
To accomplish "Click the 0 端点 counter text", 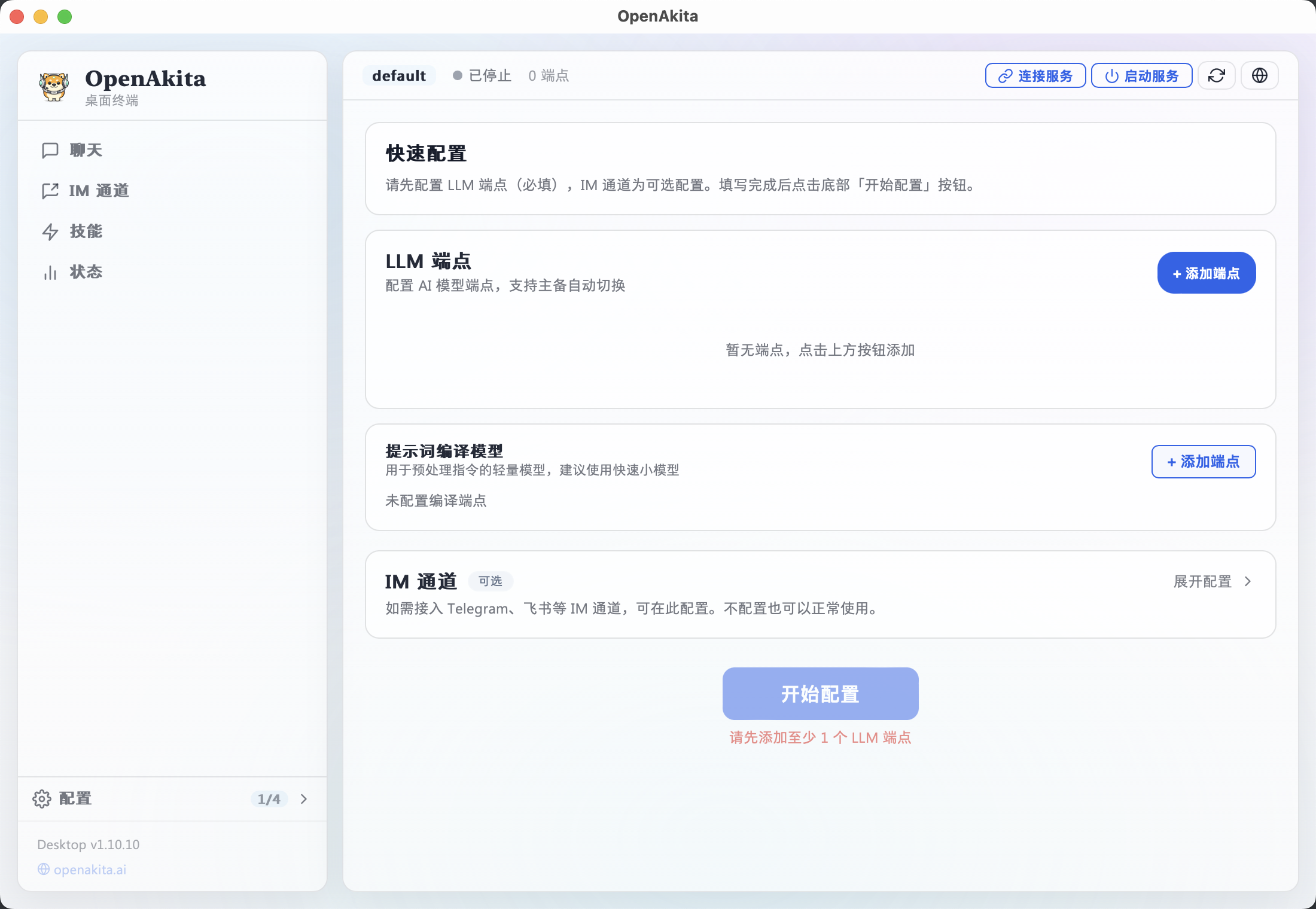I will [x=548, y=75].
